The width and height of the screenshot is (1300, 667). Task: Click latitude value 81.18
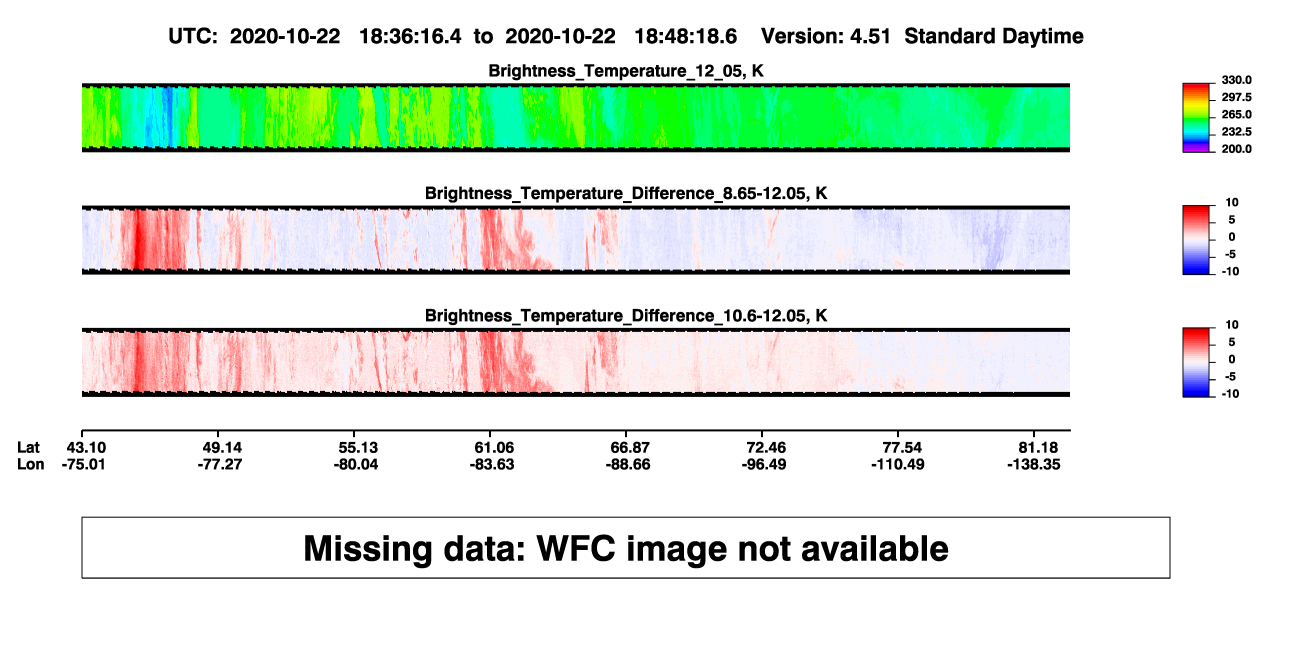pos(1038,447)
